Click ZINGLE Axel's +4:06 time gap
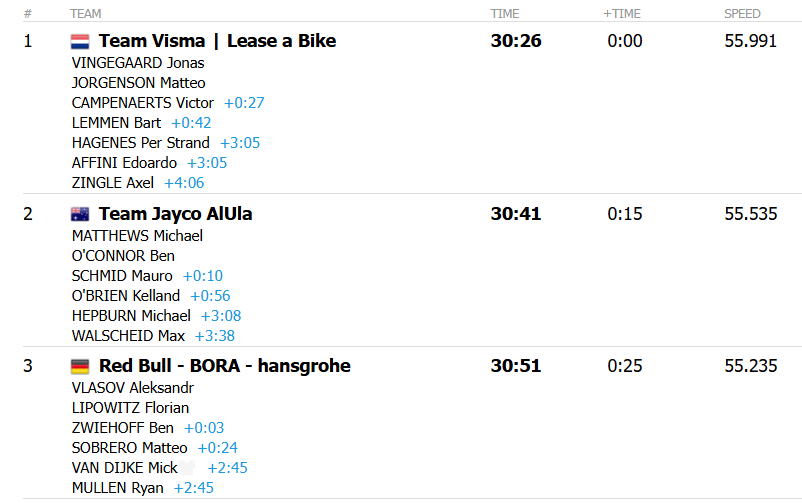The width and height of the screenshot is (802, 503). (x=184, y=183)
